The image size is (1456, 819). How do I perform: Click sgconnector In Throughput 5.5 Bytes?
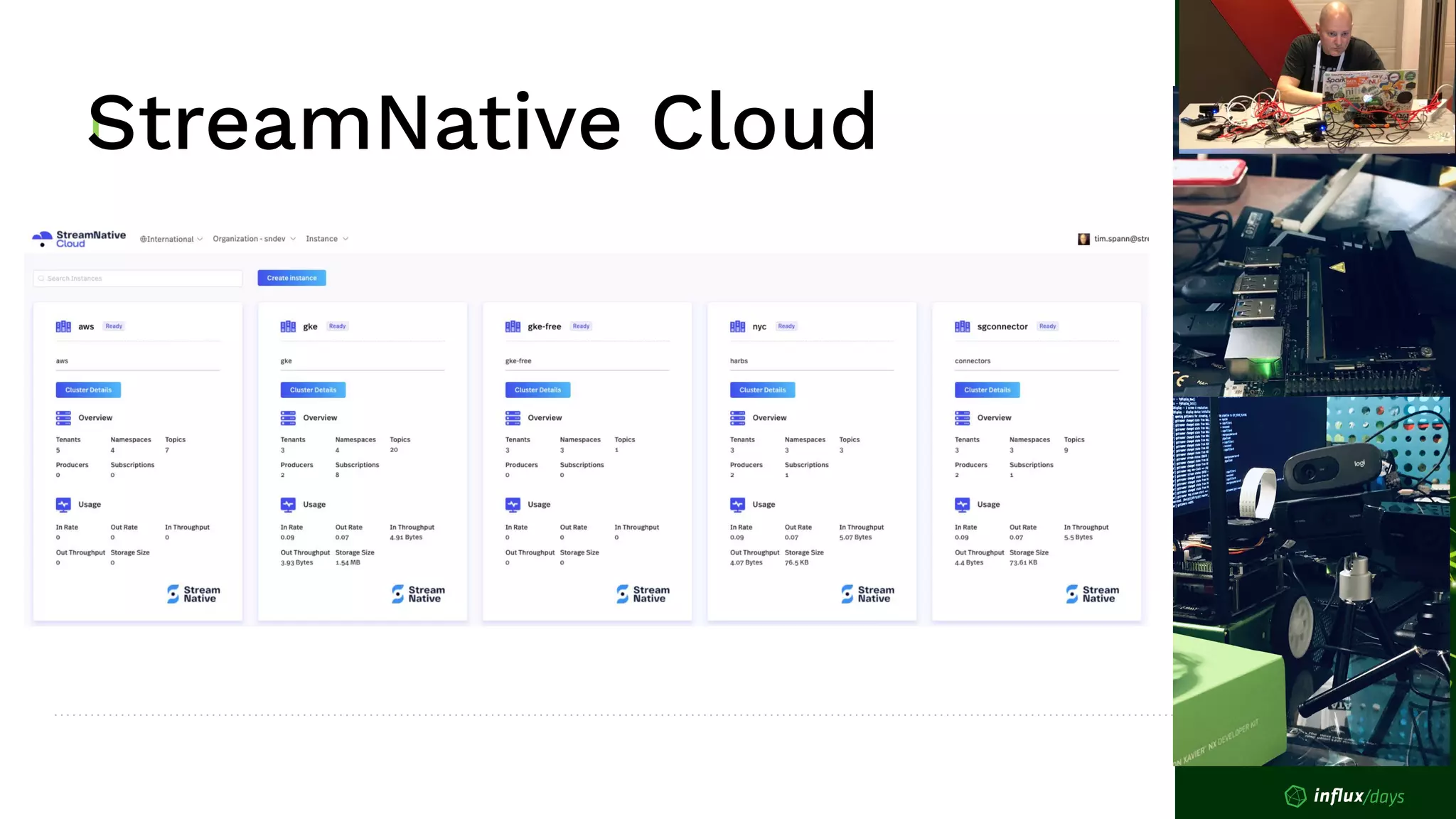[1078, 537]
